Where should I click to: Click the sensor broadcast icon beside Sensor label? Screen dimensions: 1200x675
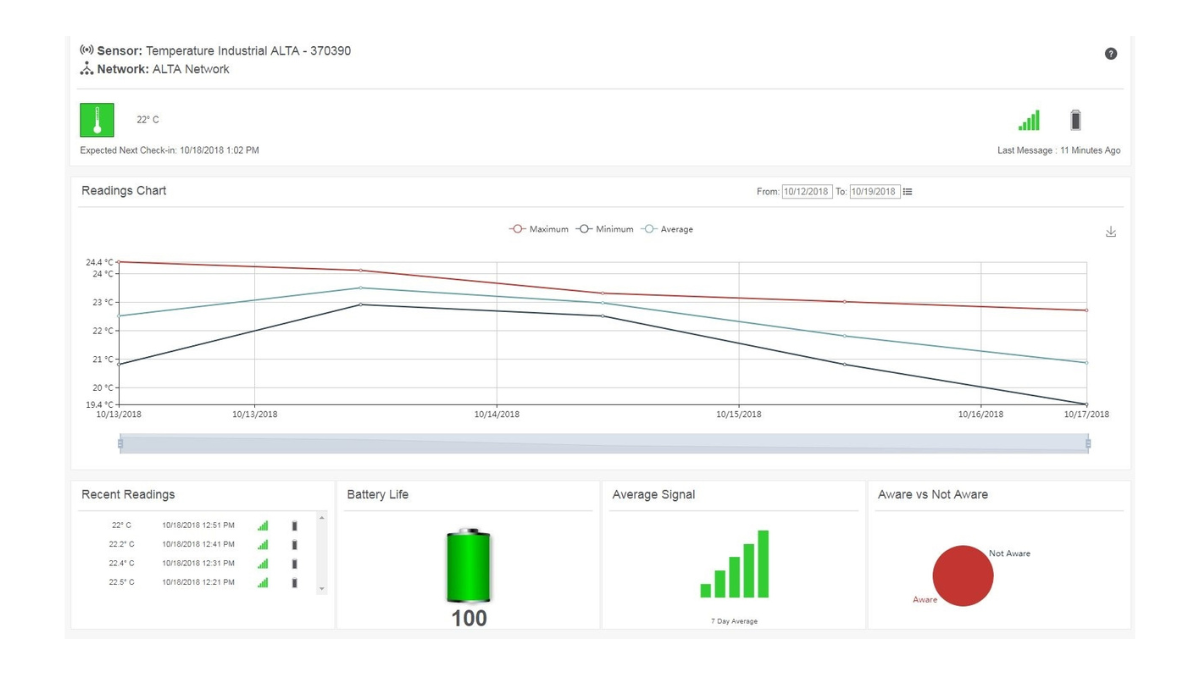click(x=87, y=50)
